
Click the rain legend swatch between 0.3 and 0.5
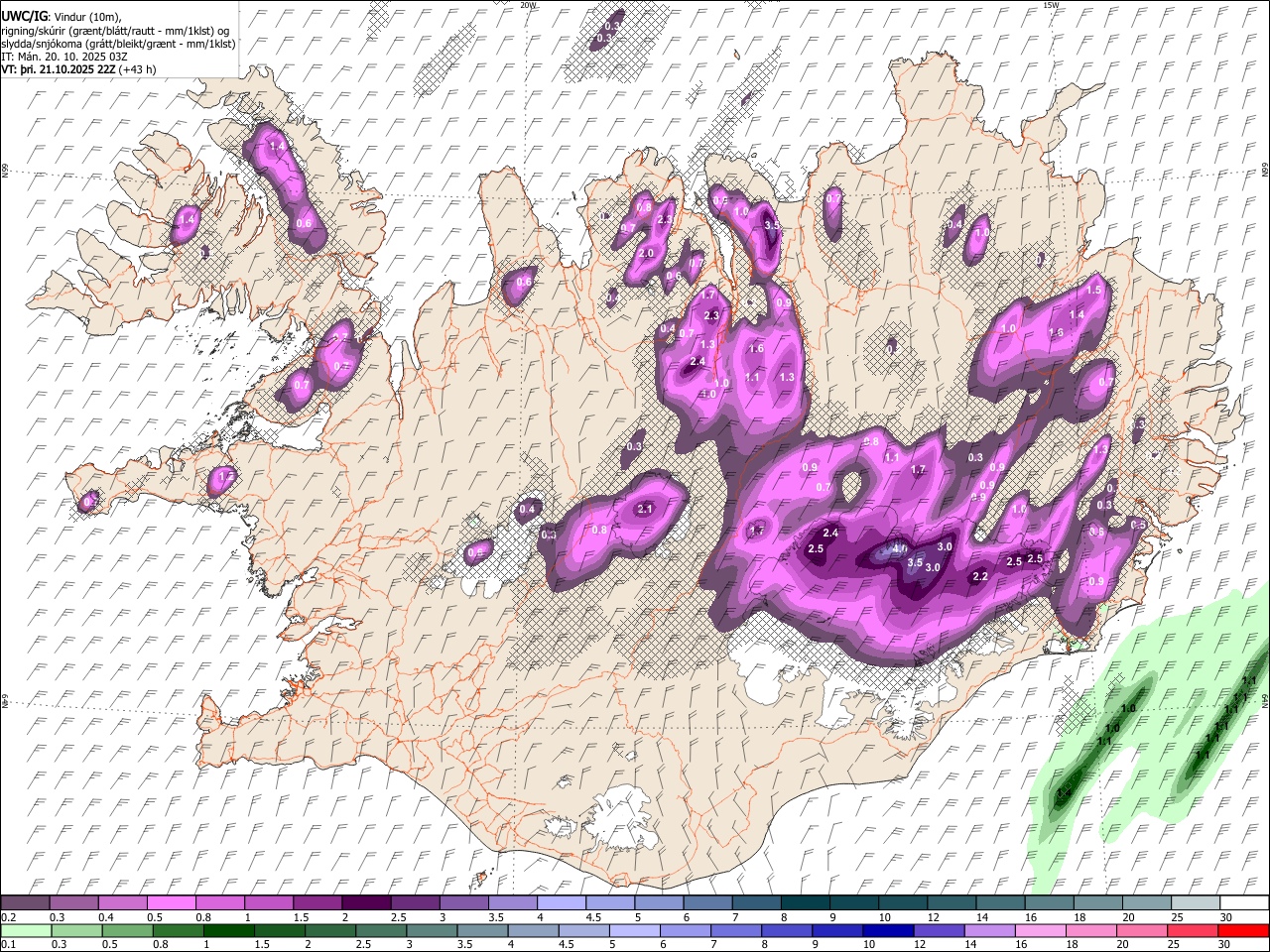(76, 930)
